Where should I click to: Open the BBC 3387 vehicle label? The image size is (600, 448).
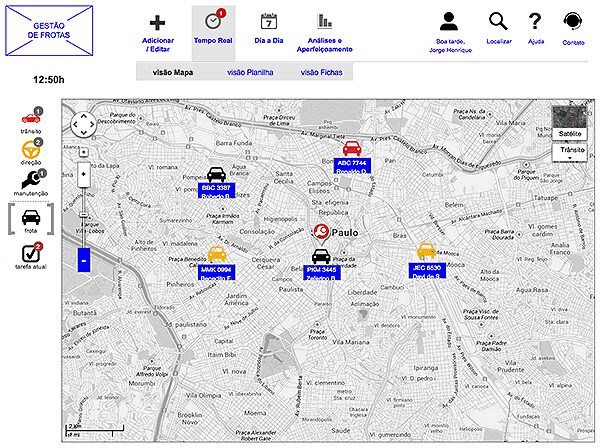217,191
